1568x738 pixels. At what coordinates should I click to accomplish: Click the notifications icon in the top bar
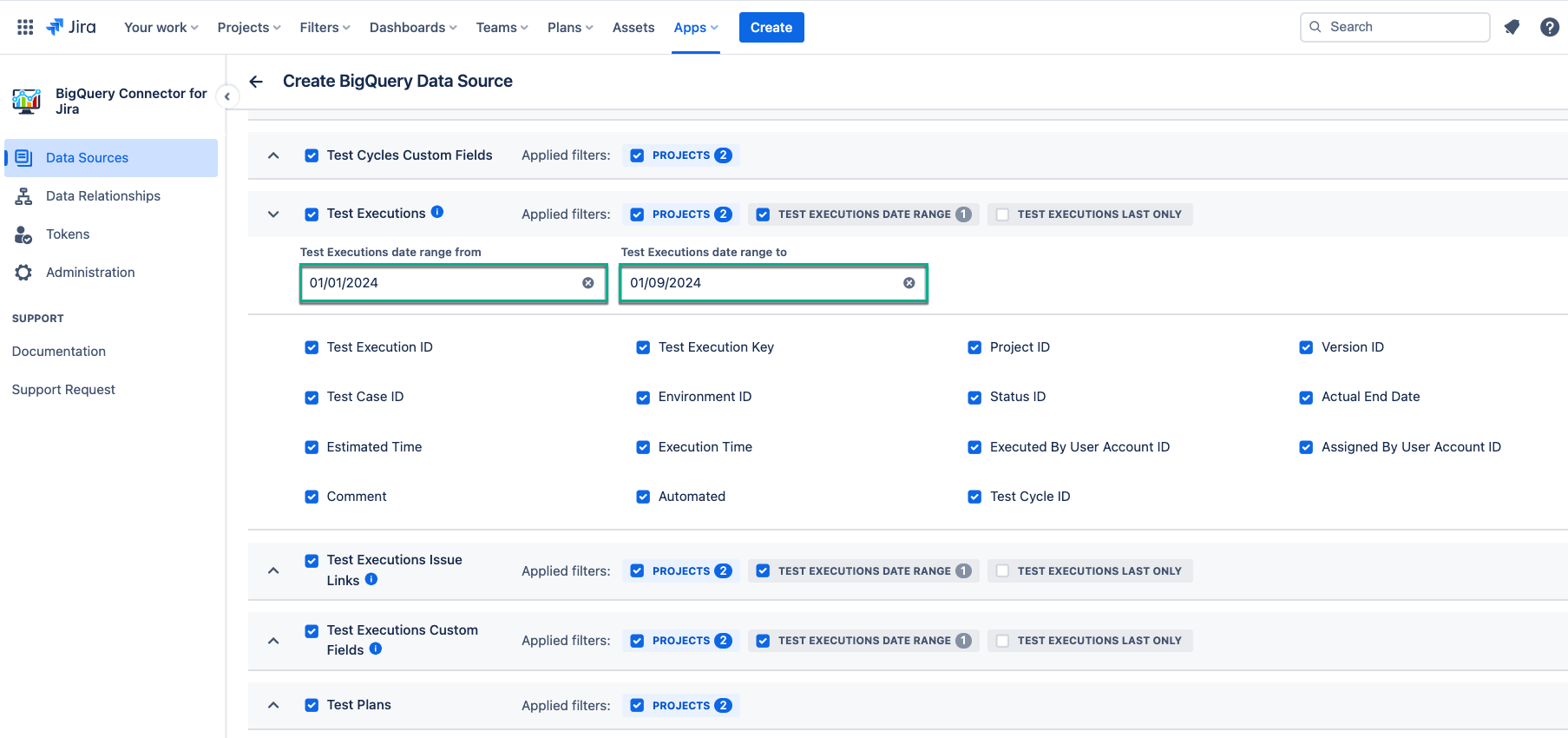point(1512,27)
